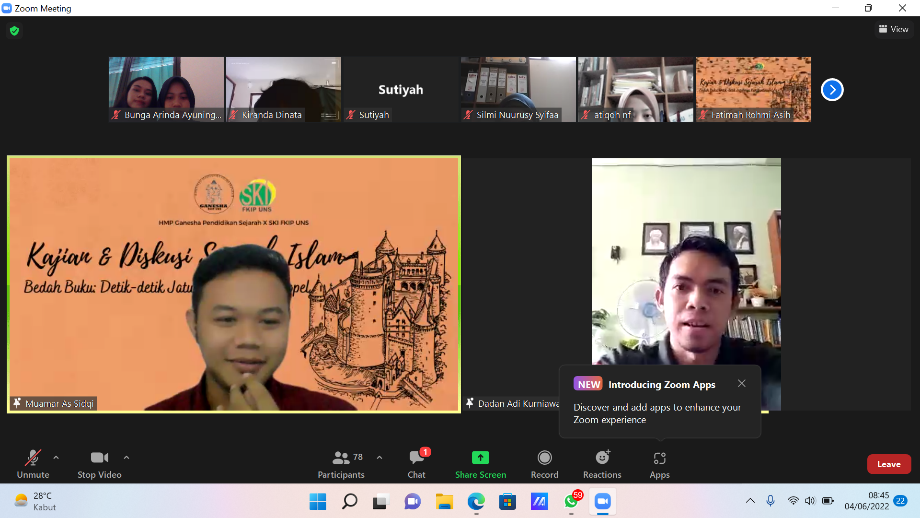The height and width of the screenshot is (518, 920).
Task: Open the View layout menu
Action: click(893, 29)
